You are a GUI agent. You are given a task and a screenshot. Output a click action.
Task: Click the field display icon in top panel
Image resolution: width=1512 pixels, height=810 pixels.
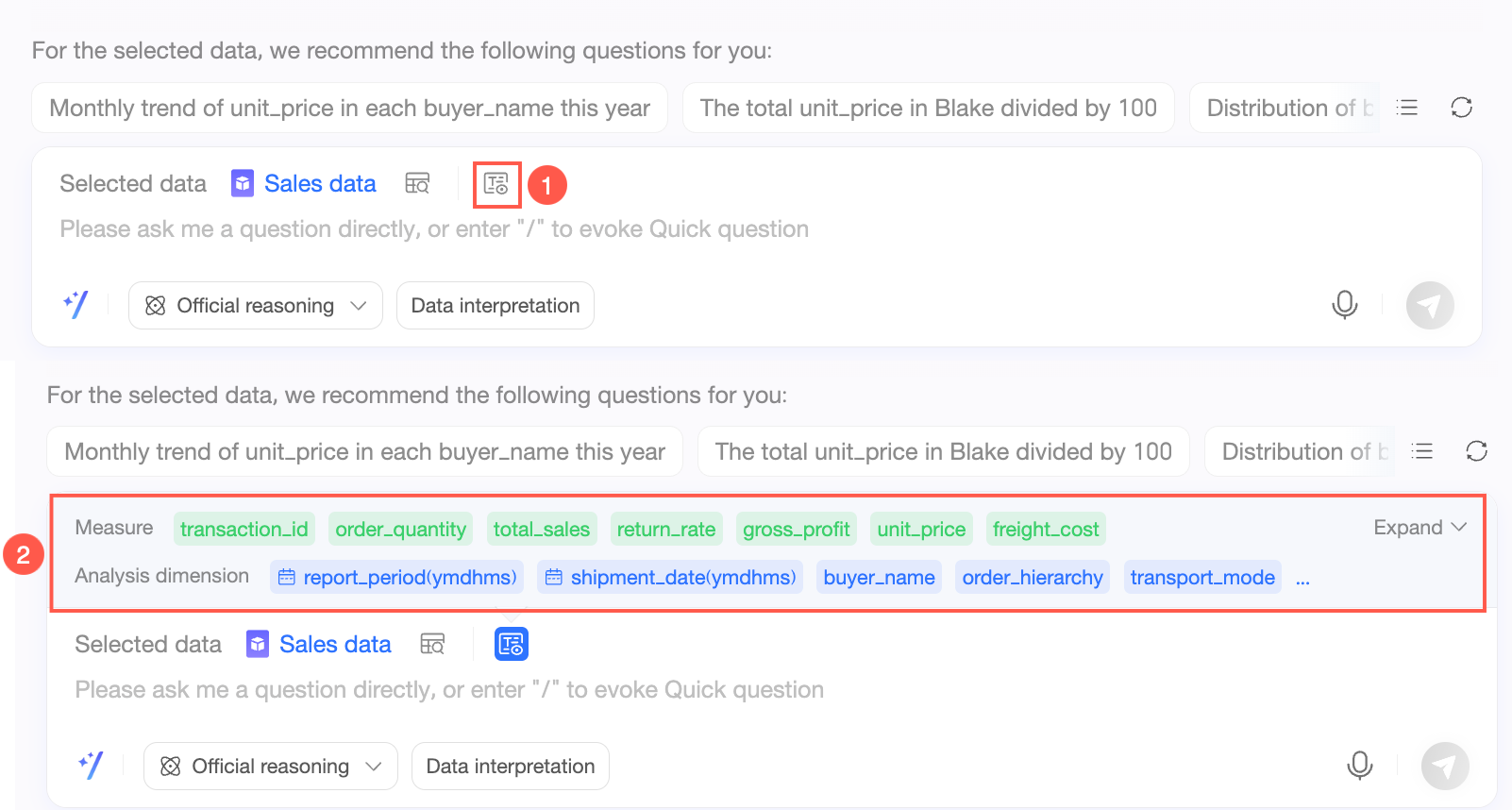[496, 183]
